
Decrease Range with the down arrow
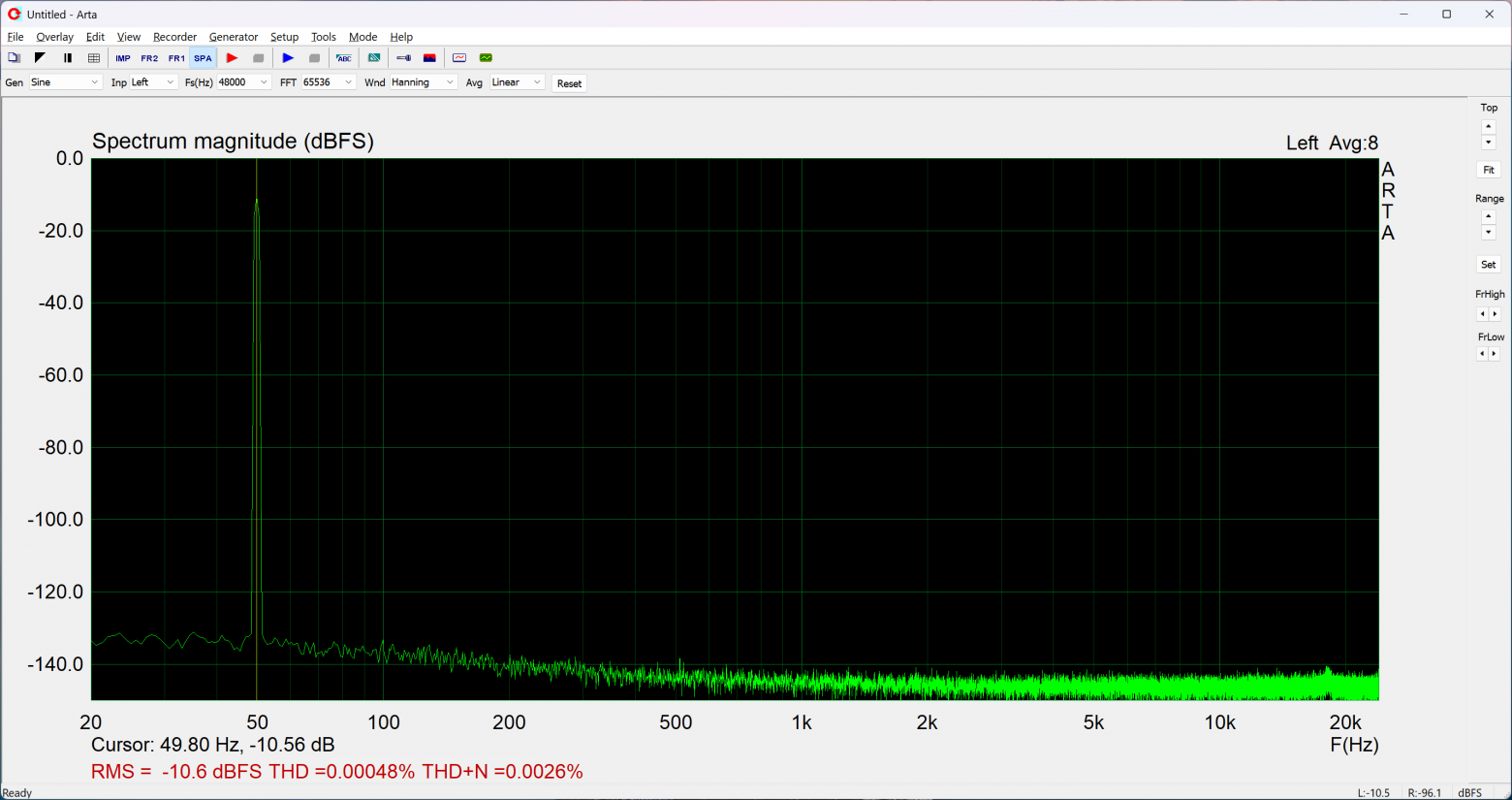[1489, 233]
